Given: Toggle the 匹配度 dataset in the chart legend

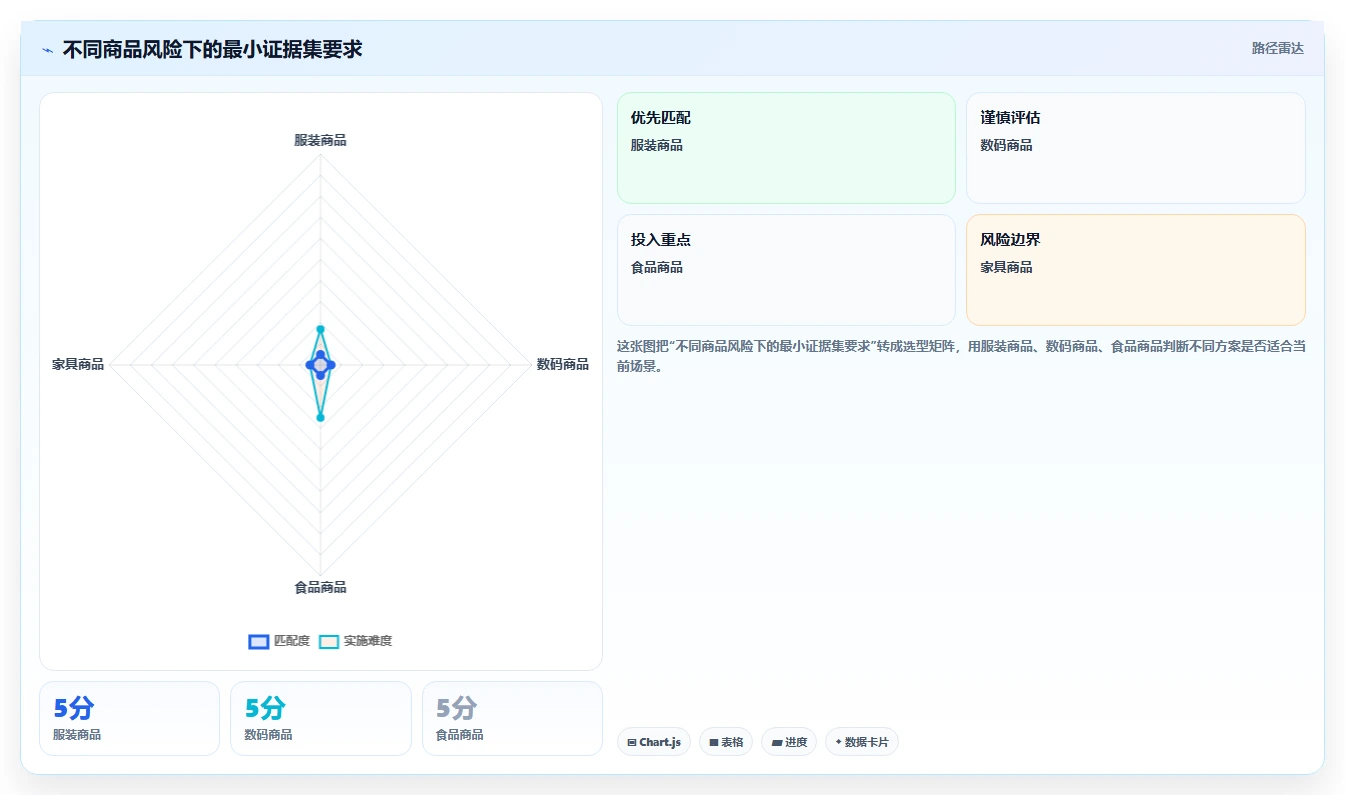Looking at the screenshot, I should 279,641.
